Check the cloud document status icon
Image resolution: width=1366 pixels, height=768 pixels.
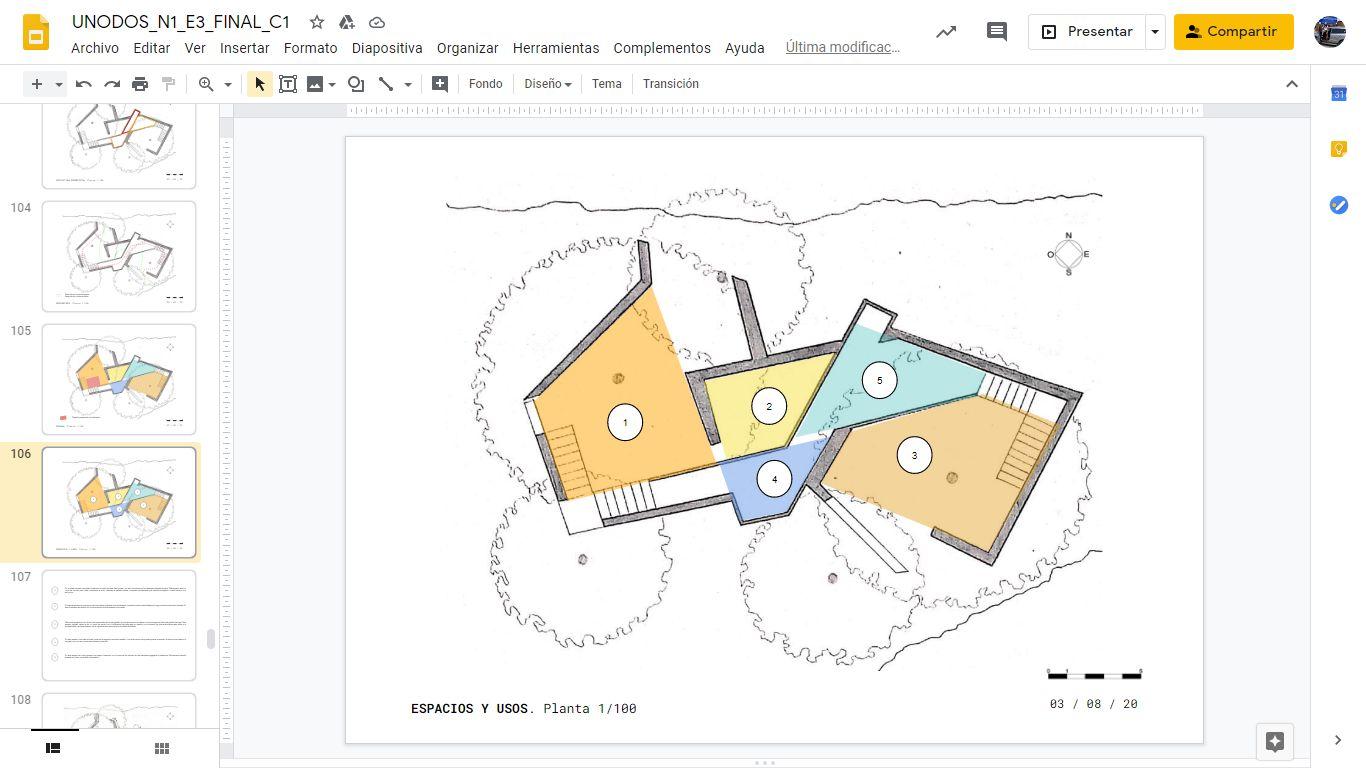click(x=377, y=22)
